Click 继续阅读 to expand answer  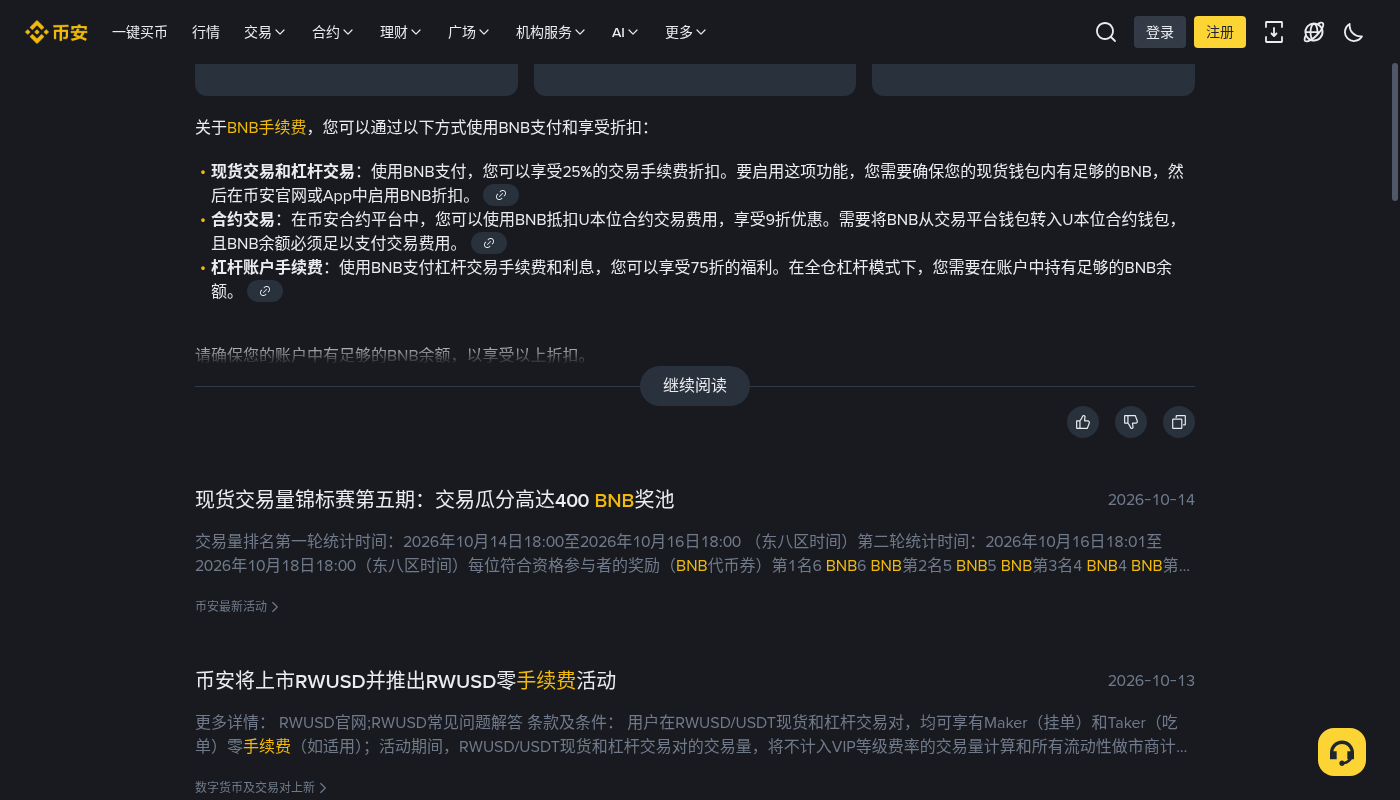(695, 386)
